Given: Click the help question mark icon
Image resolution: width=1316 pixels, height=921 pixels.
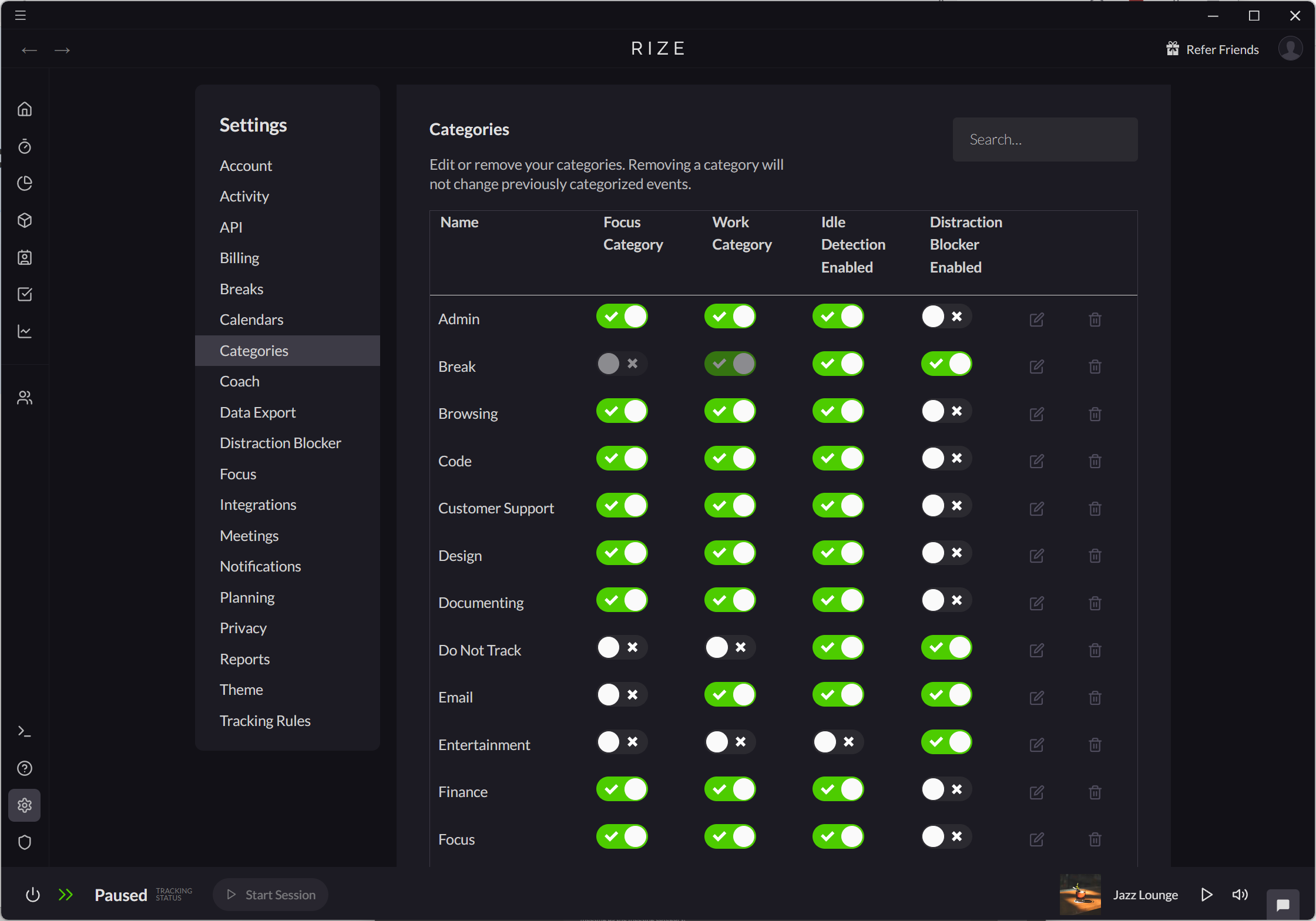Looking at the screenshot, I should [25, 768].
